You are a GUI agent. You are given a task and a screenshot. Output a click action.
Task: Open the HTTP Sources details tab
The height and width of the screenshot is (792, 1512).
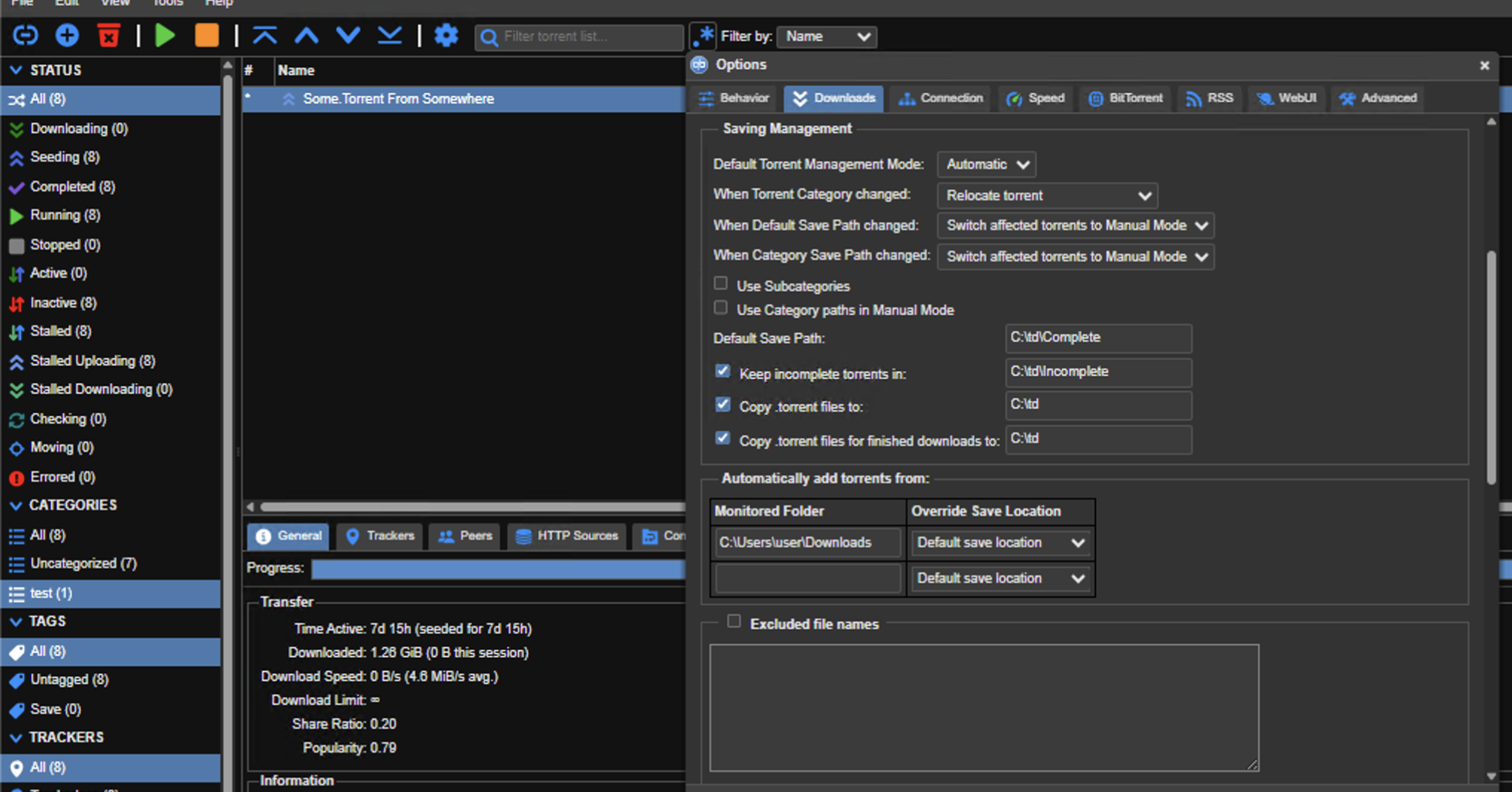click(x=567, y=536)
